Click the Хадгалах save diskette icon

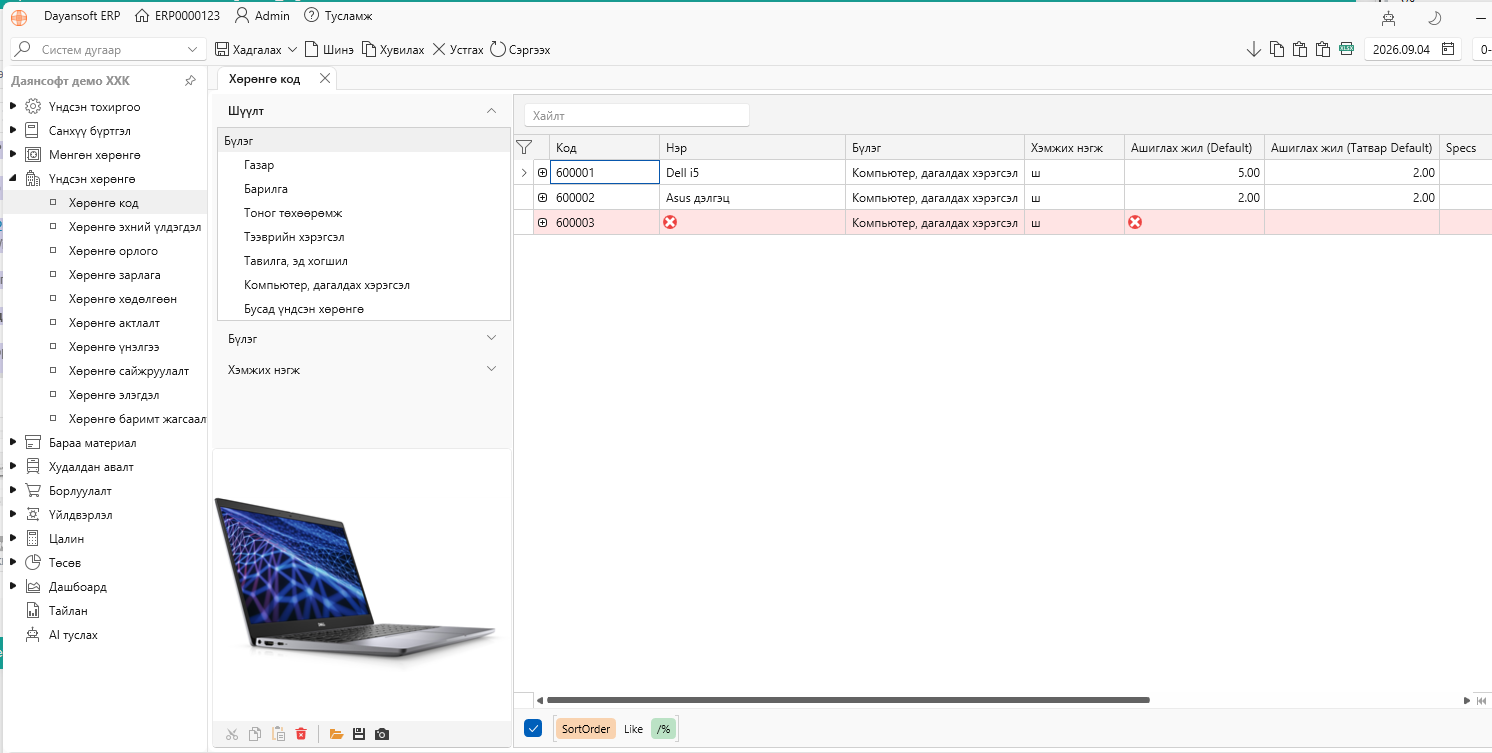pyautogui.click(x=222, y=49)
